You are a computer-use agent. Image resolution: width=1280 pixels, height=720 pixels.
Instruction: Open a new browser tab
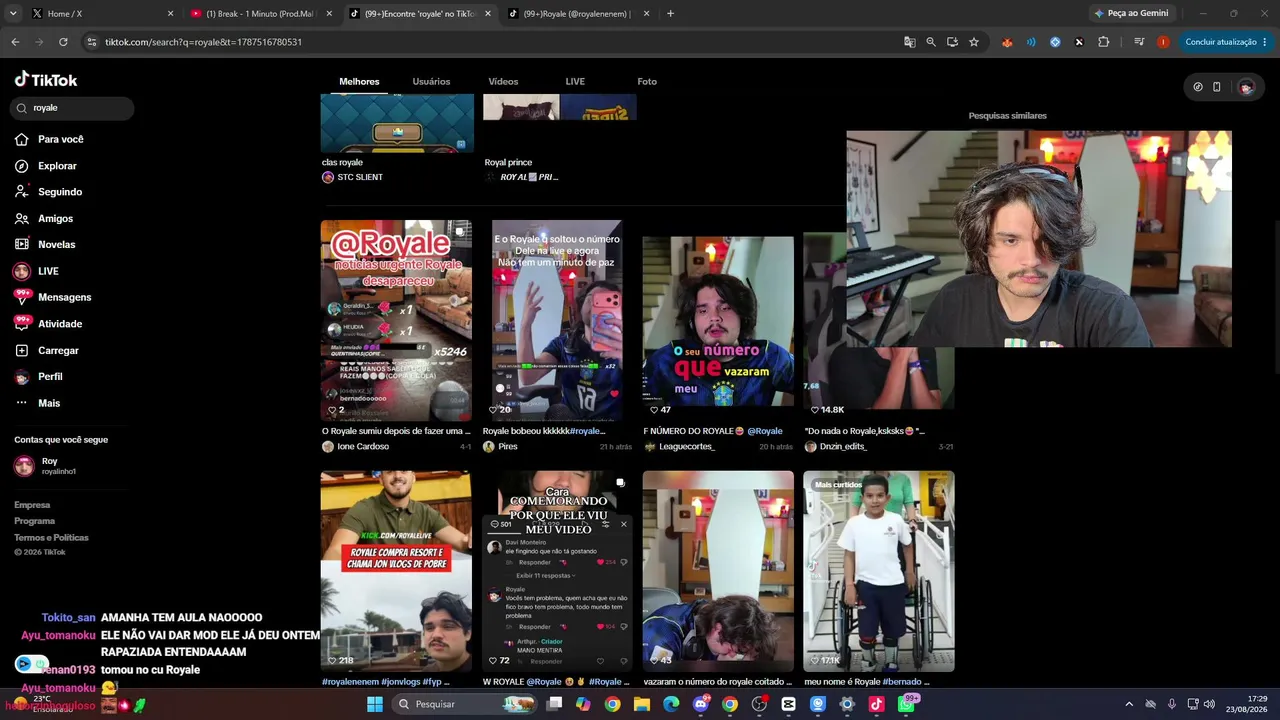click(x=670, y=14)
